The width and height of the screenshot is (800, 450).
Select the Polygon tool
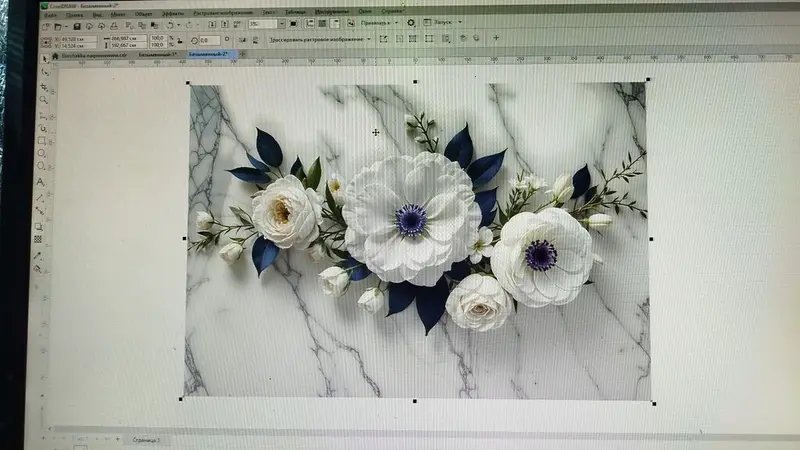click(41, 166)
